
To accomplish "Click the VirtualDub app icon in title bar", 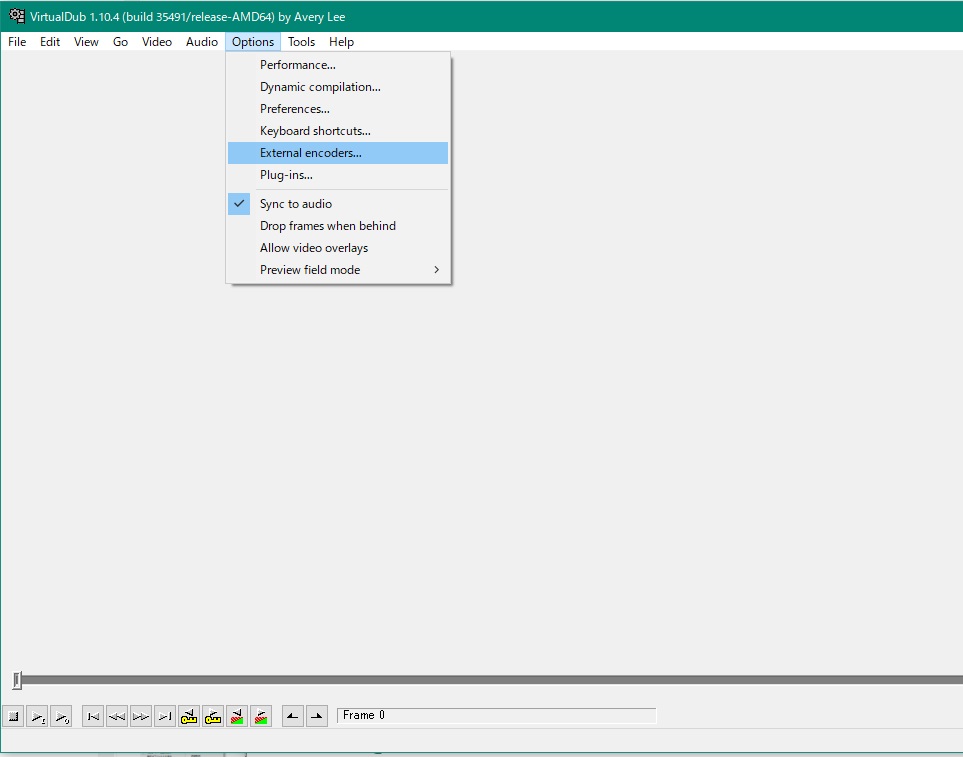I will click(x=17, y=16).
